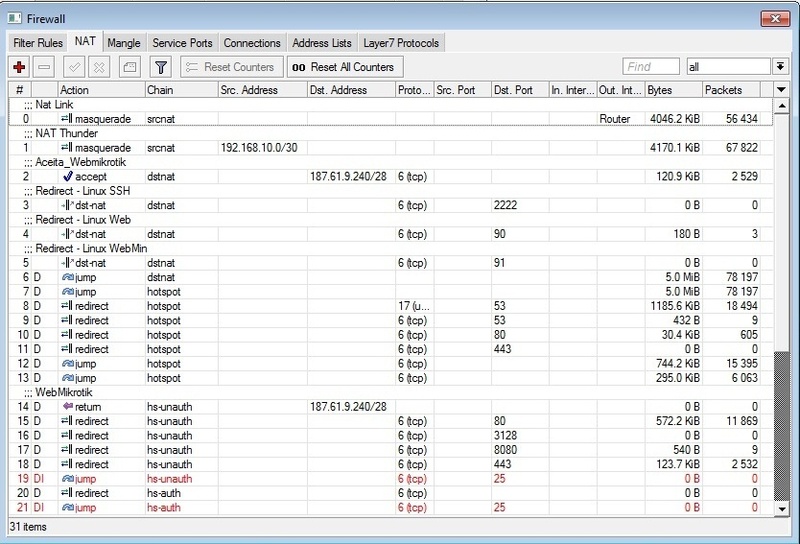Open Layer7 Protocols tab
800x544 pixels.
tap(401, 43)
